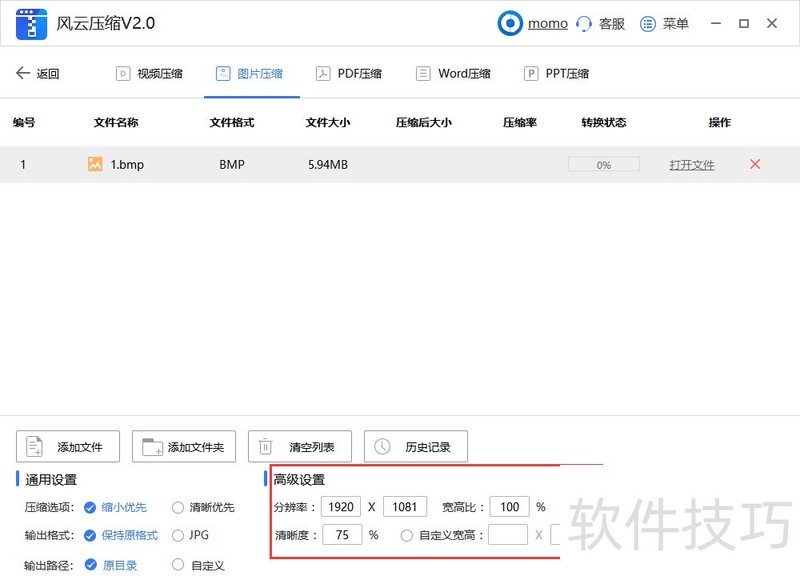The image size is (800, 584).
Task: Select the 清晰优先 compression option
Action: tap(177, 507)
